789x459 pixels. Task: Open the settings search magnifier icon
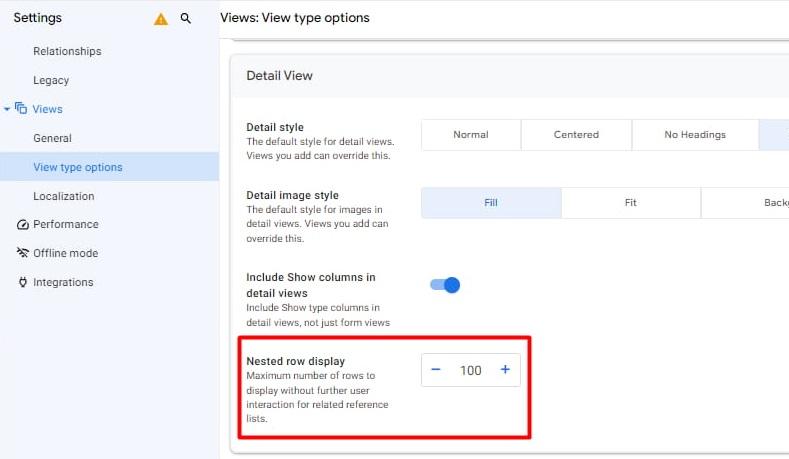(x=186, y=19)
